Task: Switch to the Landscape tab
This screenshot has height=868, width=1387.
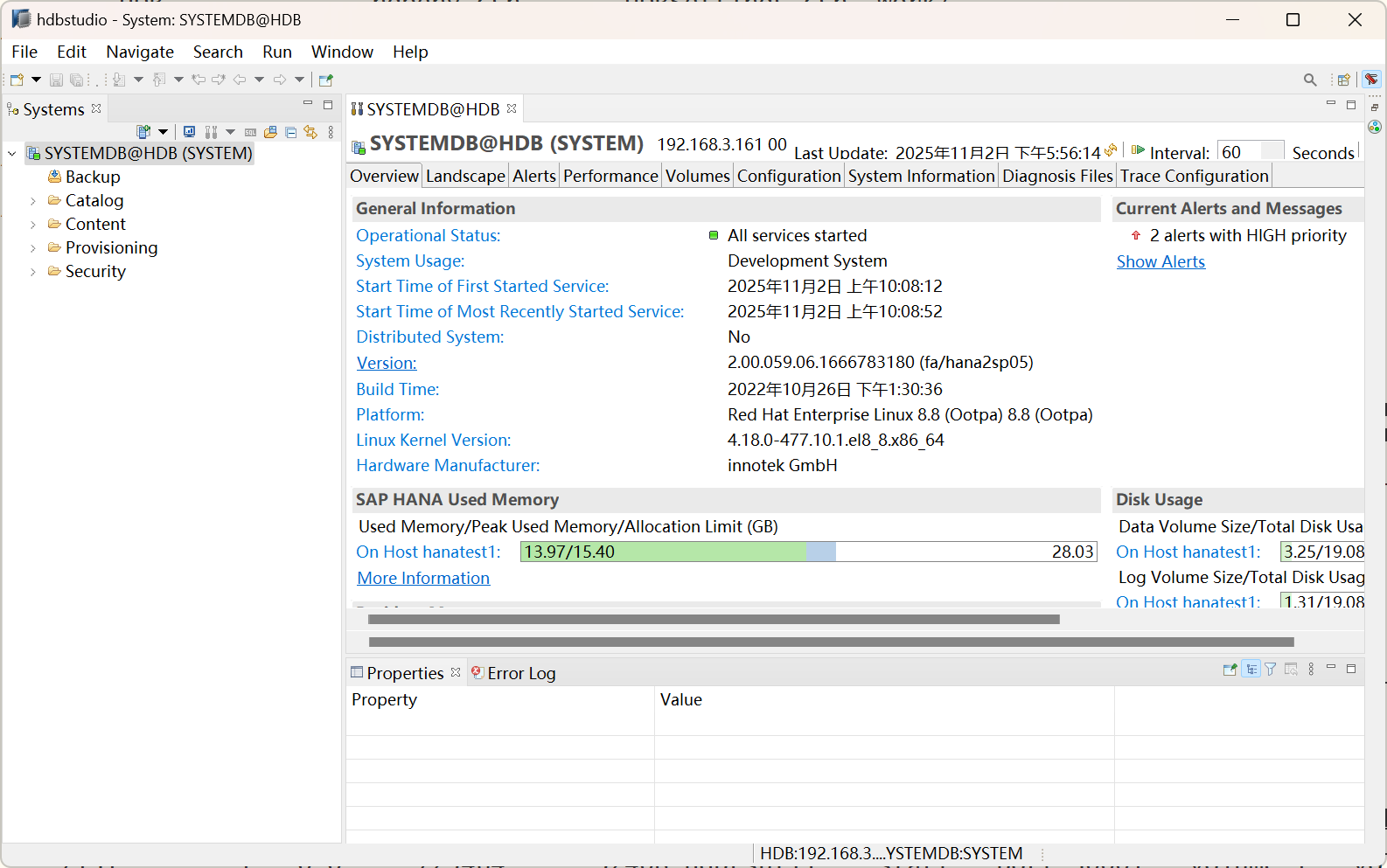Action: (465, 176)
